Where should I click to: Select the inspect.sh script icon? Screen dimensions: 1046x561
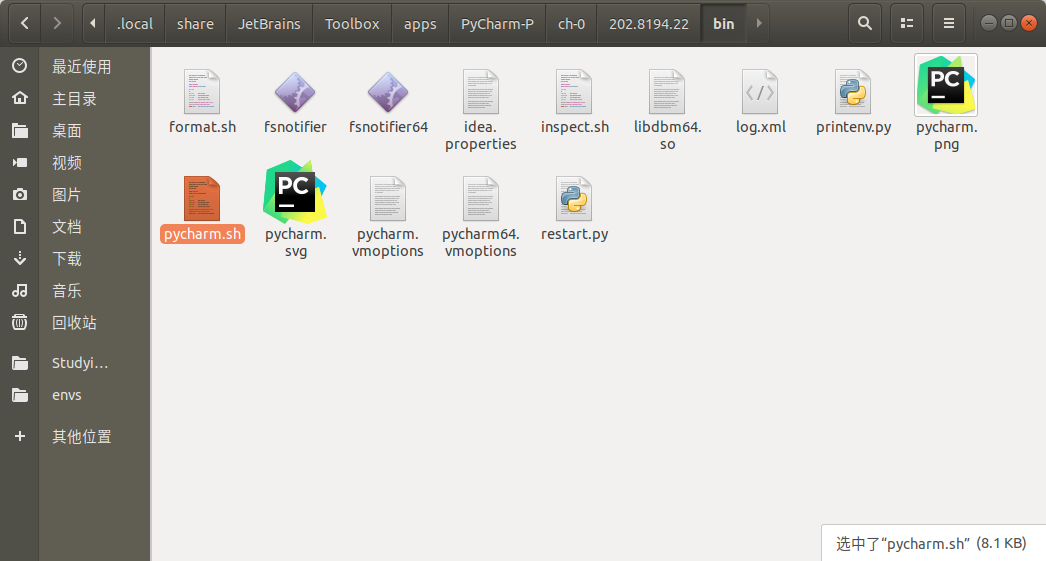tap(574, 92)
